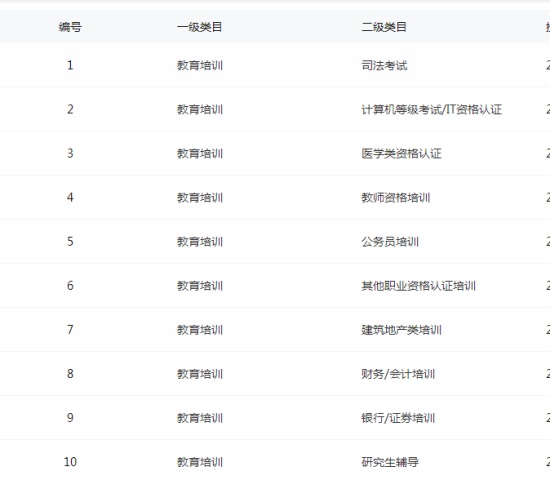The image size is (550, 480).
Task: Click row number 1 cell
Action: point(70,65)
